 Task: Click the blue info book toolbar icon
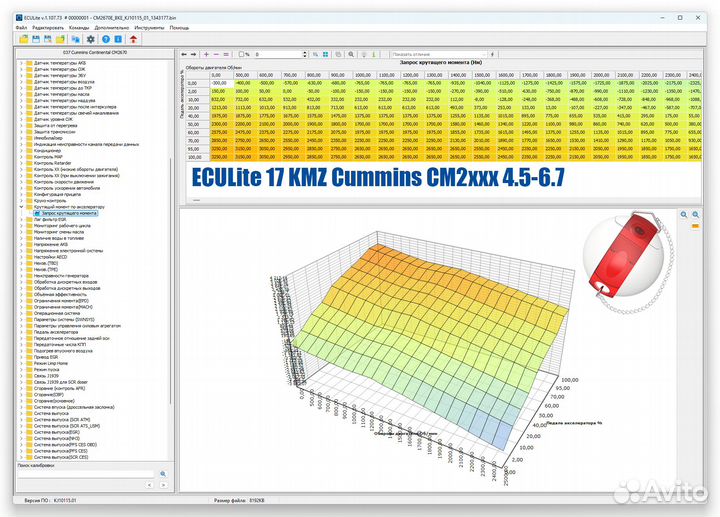point(118,39)
